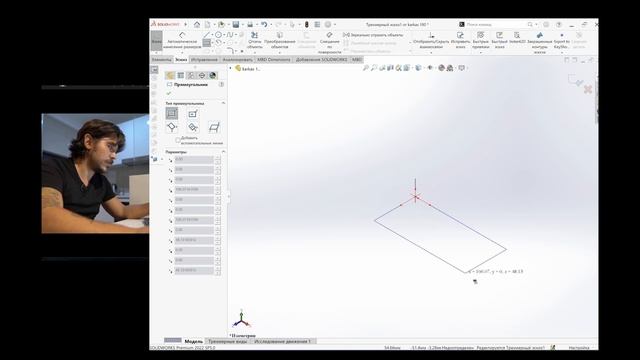The height and width of the screenshot is (360, 640).
Task: Click the Zoom to Fit icon in view toolbar
Action: [366, 68]
